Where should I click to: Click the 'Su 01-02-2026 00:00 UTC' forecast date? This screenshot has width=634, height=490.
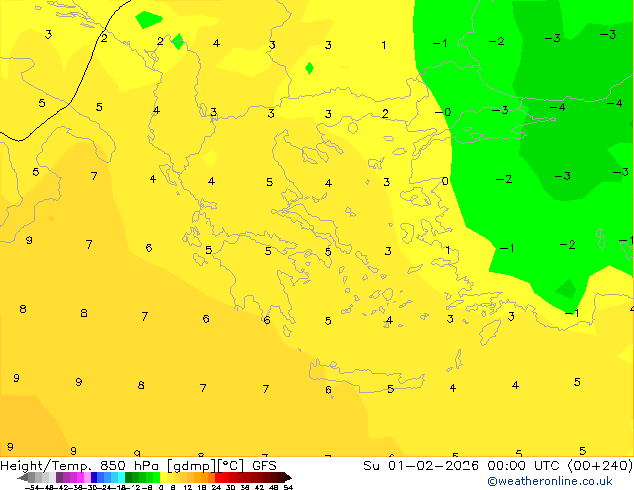pos(463,466)
